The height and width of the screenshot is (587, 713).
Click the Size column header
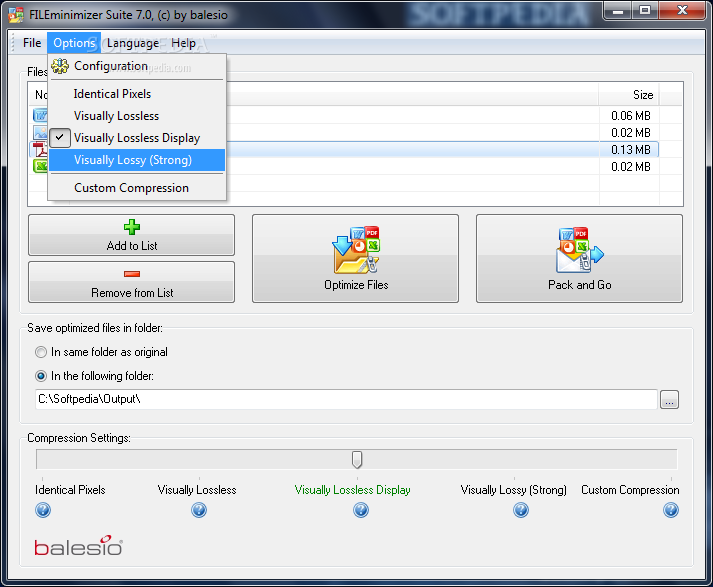coord(629,95)
